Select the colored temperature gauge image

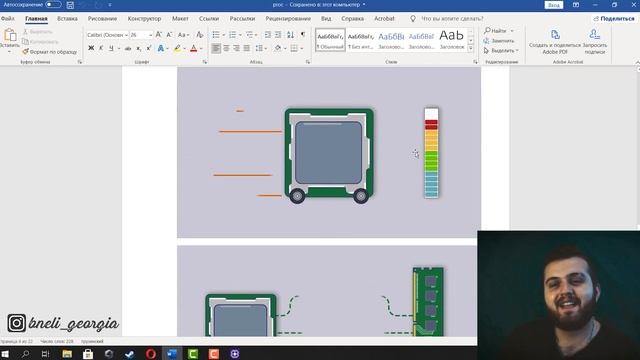(431, 153)
